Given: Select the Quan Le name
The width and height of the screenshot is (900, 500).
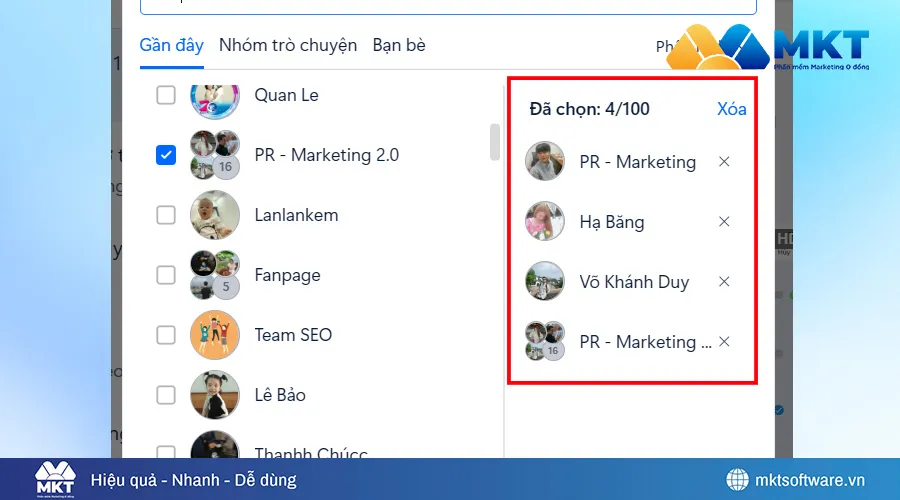Looking at the screenshot, I should (286, 95).
